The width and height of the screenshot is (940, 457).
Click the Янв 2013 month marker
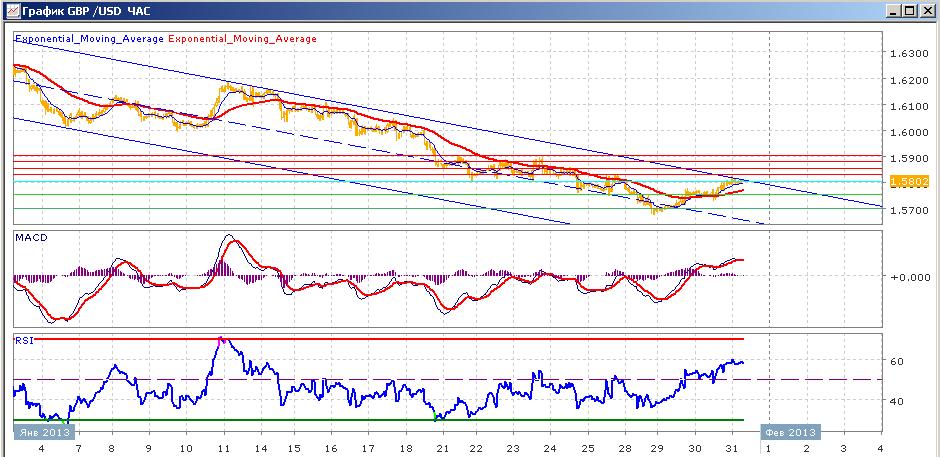pyautogui.click(x=44, y=432)
